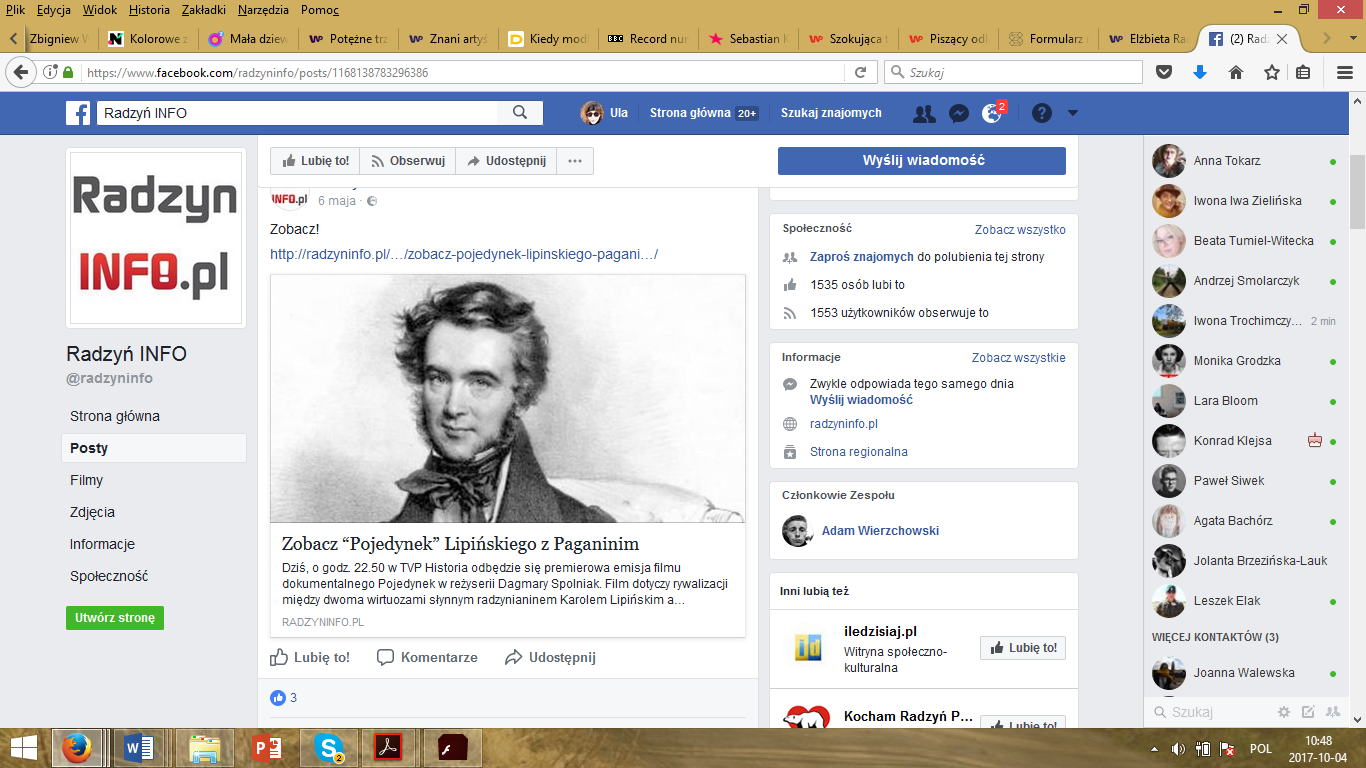Click Utwórz stronę green button

(x=115, y=618)
